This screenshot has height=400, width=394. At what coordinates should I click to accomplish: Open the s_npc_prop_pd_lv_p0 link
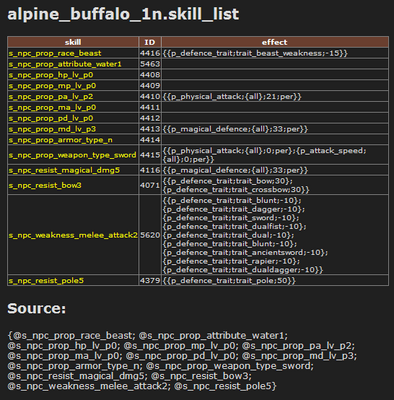[x=51, y=118]
